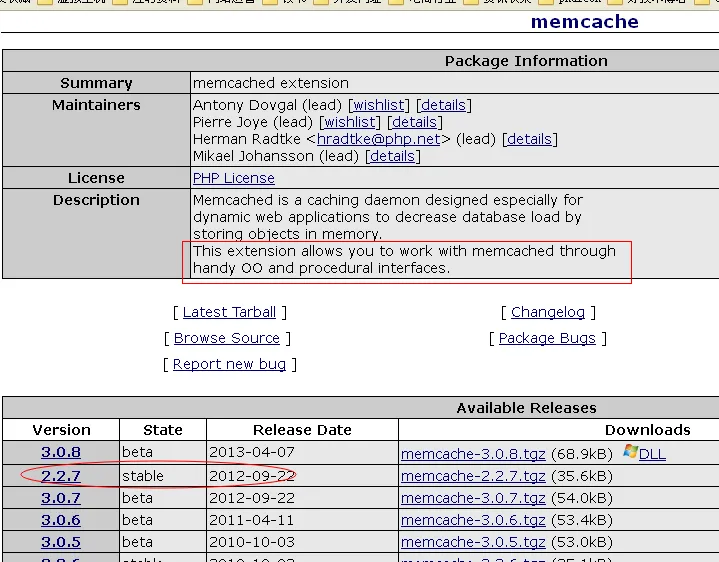Open Antony Dovgal's wishlist link
The image size is (719, 562).
[379, 105]
